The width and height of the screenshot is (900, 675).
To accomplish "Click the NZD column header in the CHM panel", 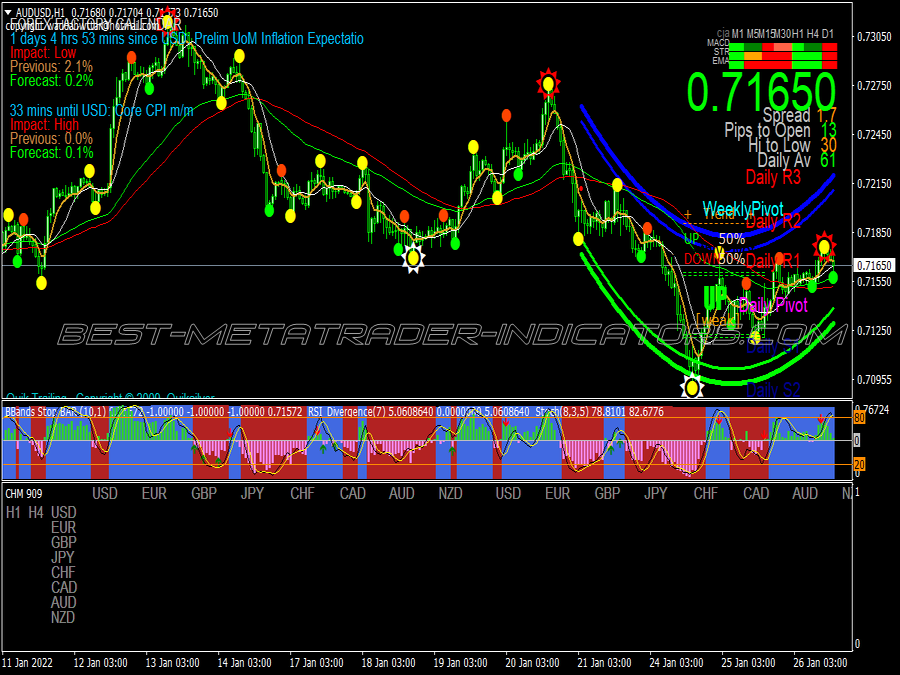I will 451,494.
